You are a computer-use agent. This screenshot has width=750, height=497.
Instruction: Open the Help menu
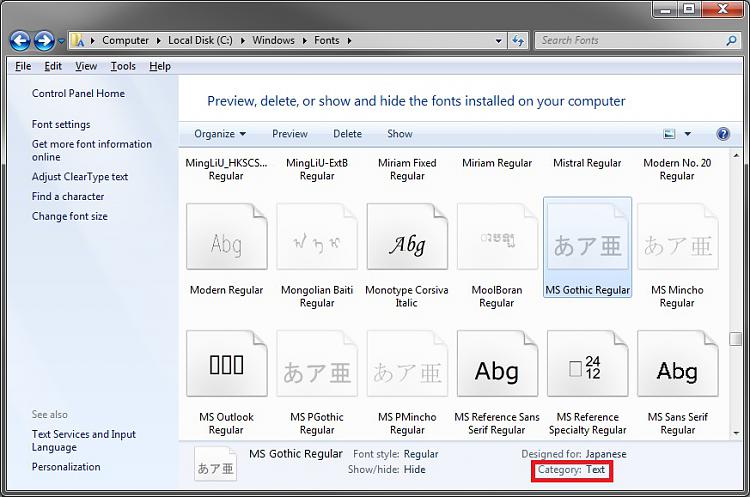tap(160, 66)
